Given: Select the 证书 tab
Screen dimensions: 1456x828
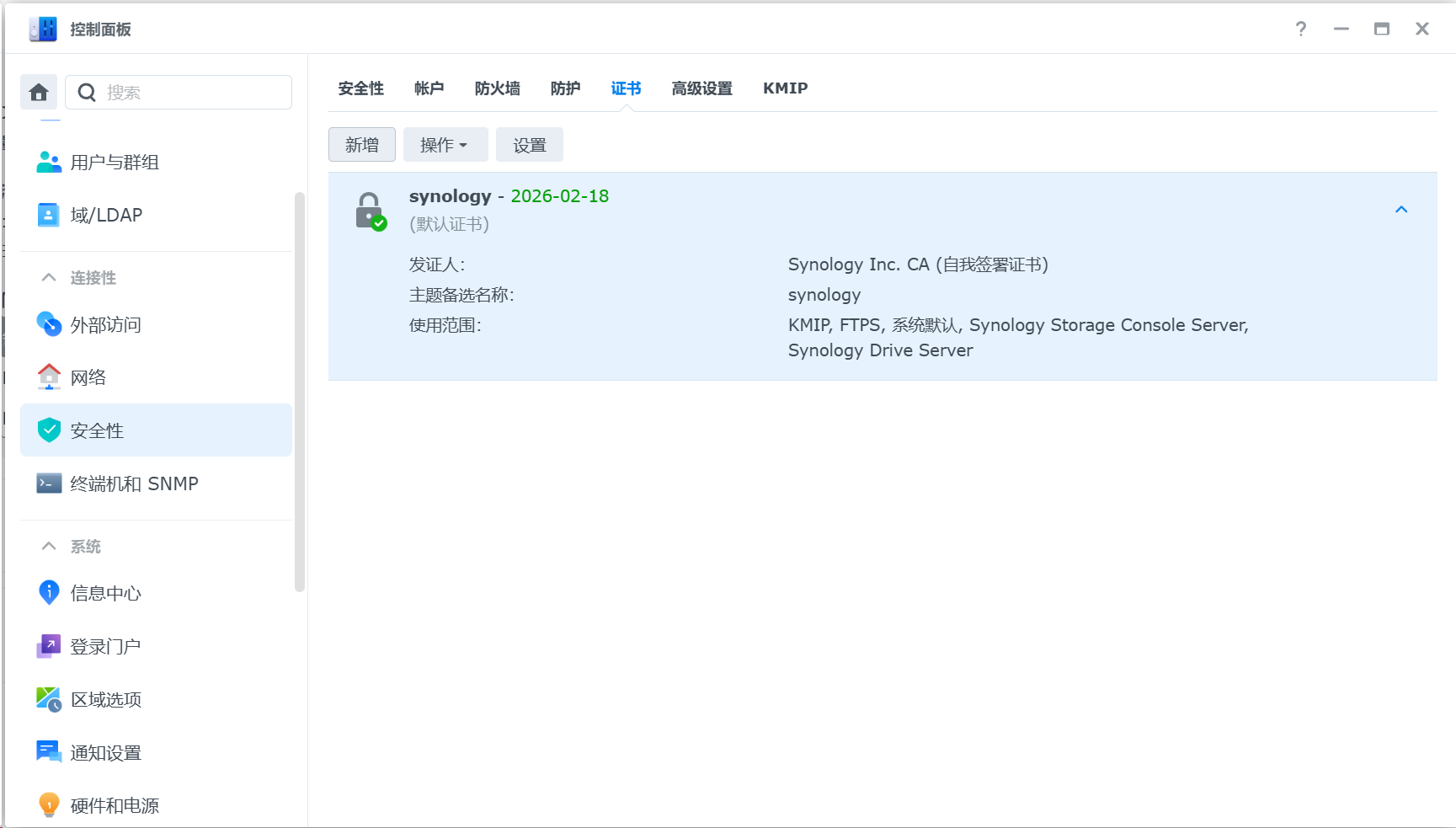Looking at the screenshot, I should click(626, 88).
